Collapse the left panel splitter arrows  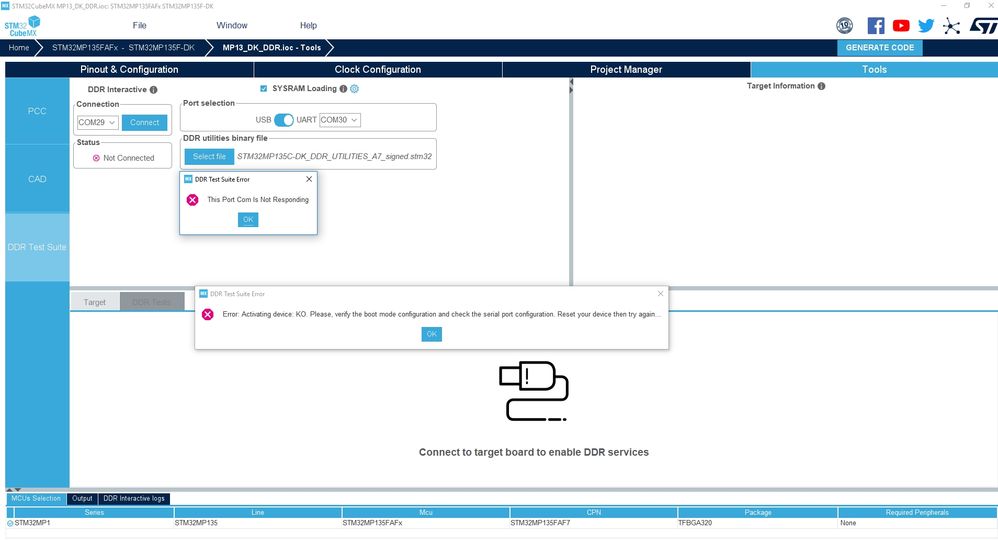(x=571, y=86)
